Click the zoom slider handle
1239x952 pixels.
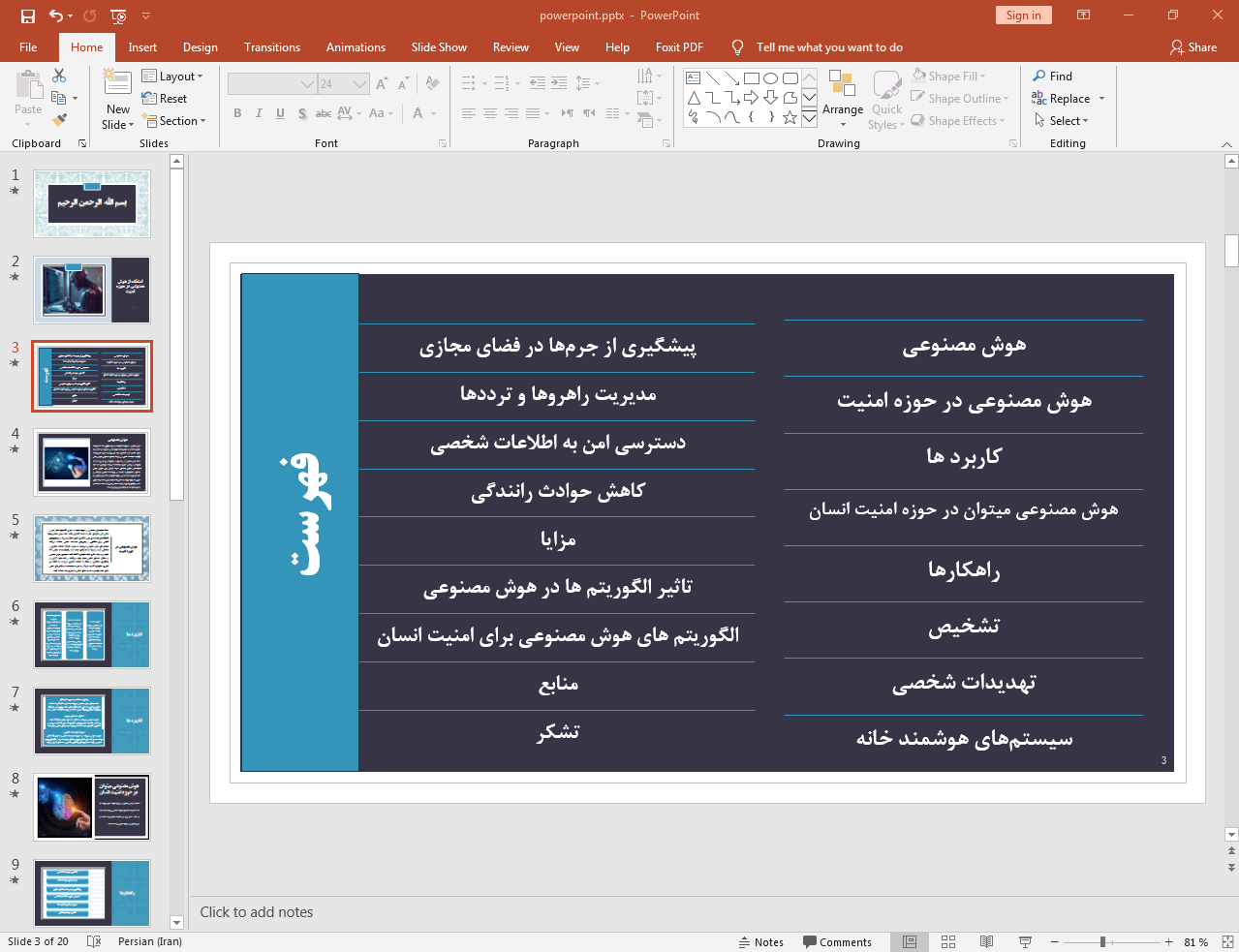click(1102, 942)
